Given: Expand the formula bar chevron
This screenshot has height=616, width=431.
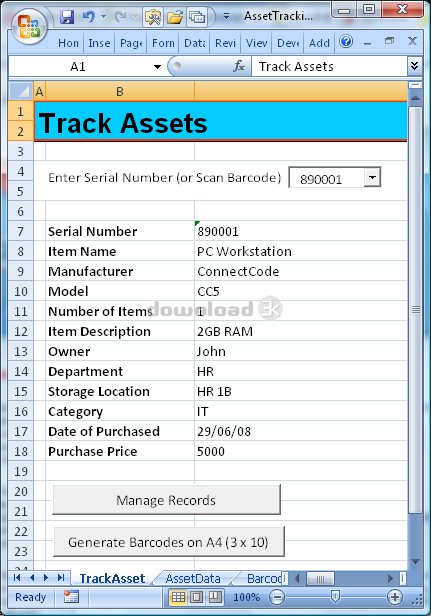Looking at the screenshot, I should click(414, 66).
